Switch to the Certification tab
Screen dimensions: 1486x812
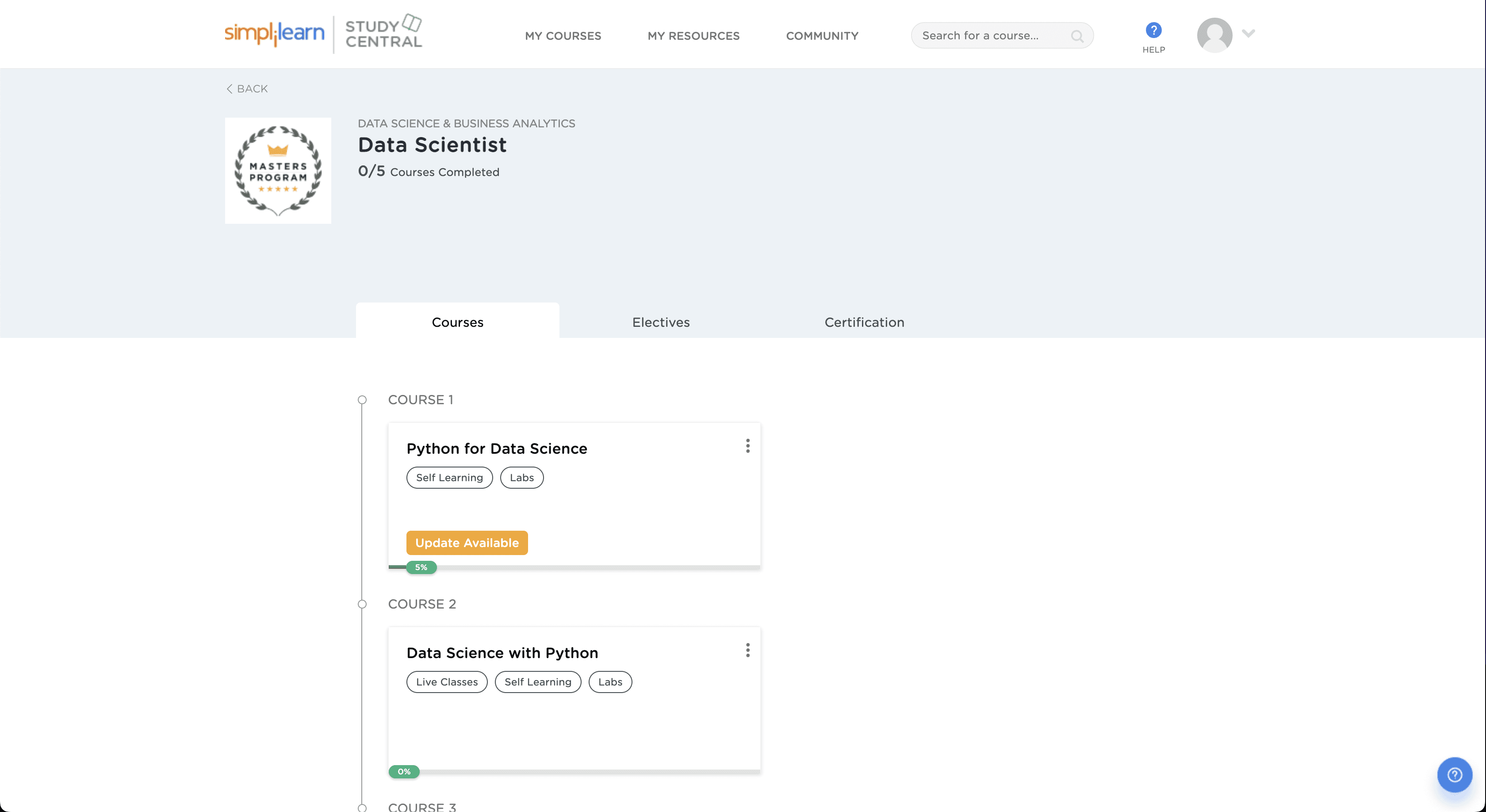click(x=864, y=322)
